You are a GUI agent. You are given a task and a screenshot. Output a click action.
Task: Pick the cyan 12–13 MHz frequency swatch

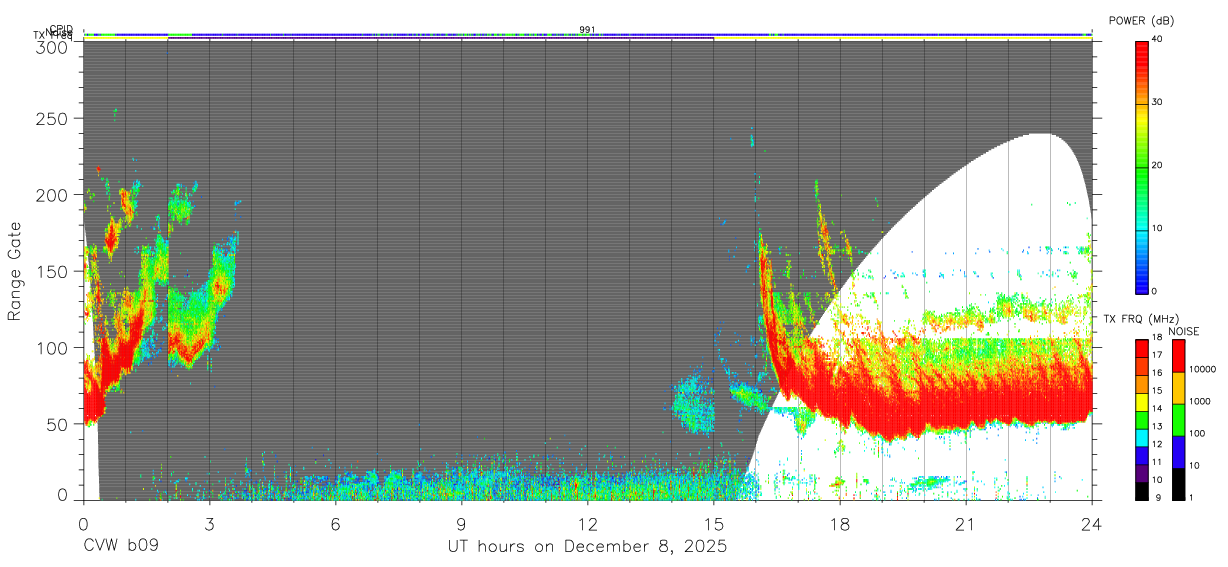pyautogui.click(x=1142, y=437)
